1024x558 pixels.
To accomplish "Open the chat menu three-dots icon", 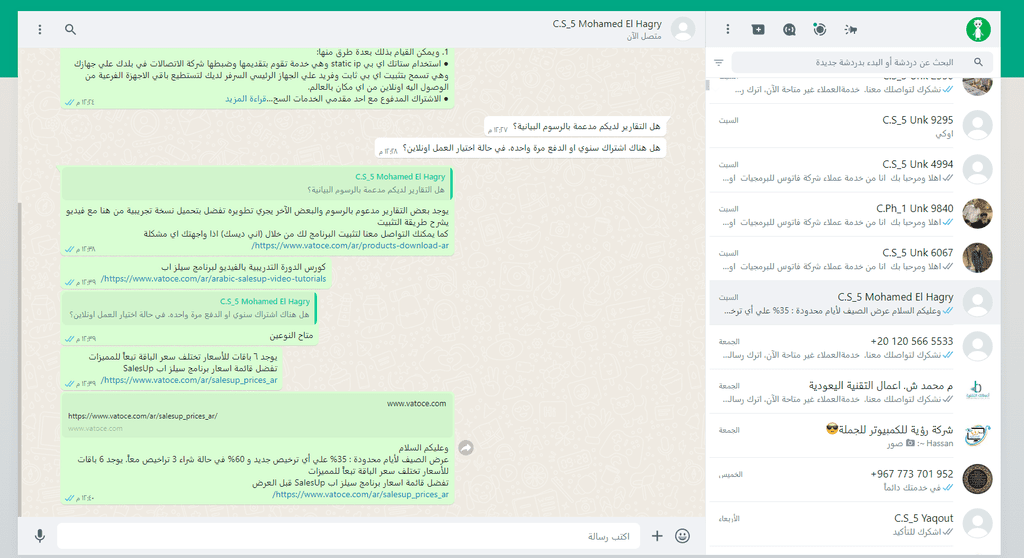I will (x=40, y=29).
